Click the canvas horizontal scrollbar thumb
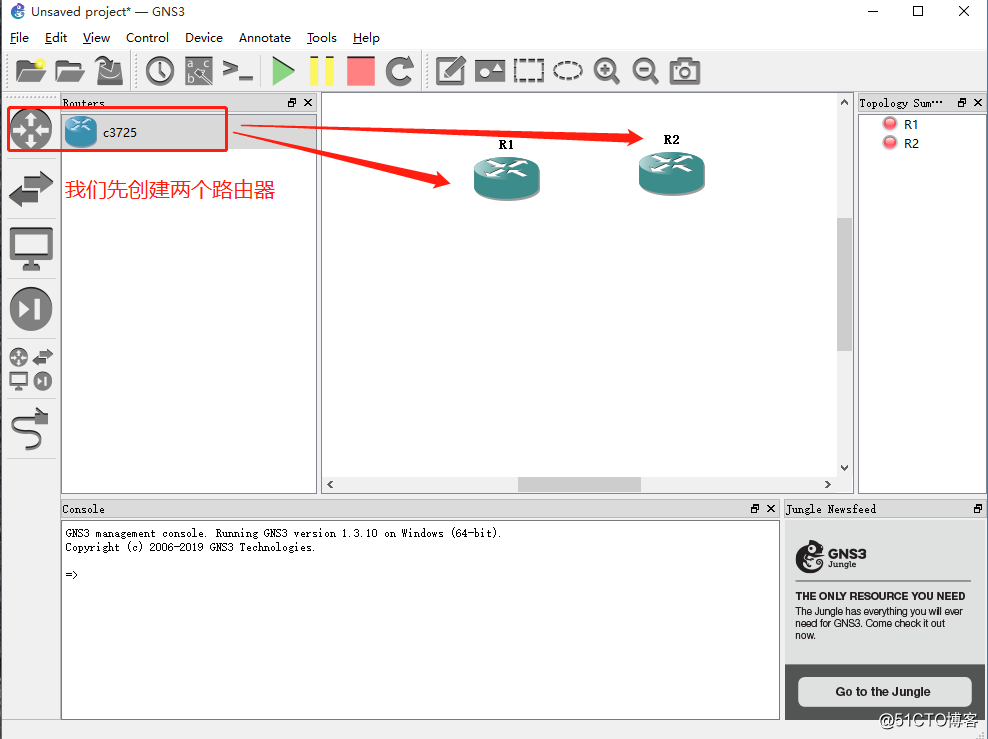This screenshot has width=988, height=739. [579, 484]
